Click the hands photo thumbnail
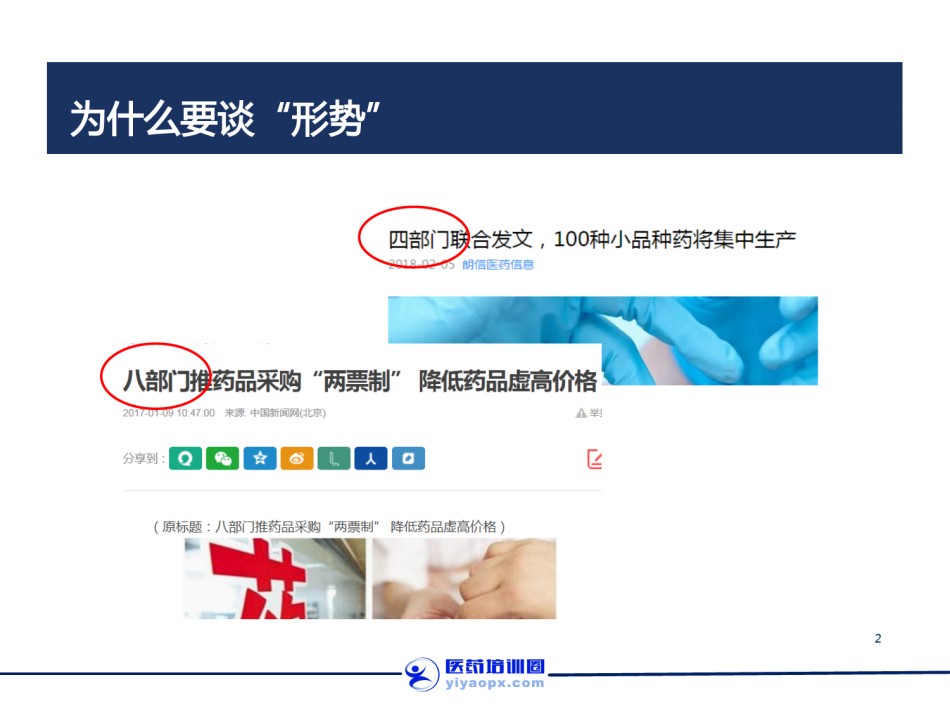Screen dimensions: 950x713 point(464,579)
